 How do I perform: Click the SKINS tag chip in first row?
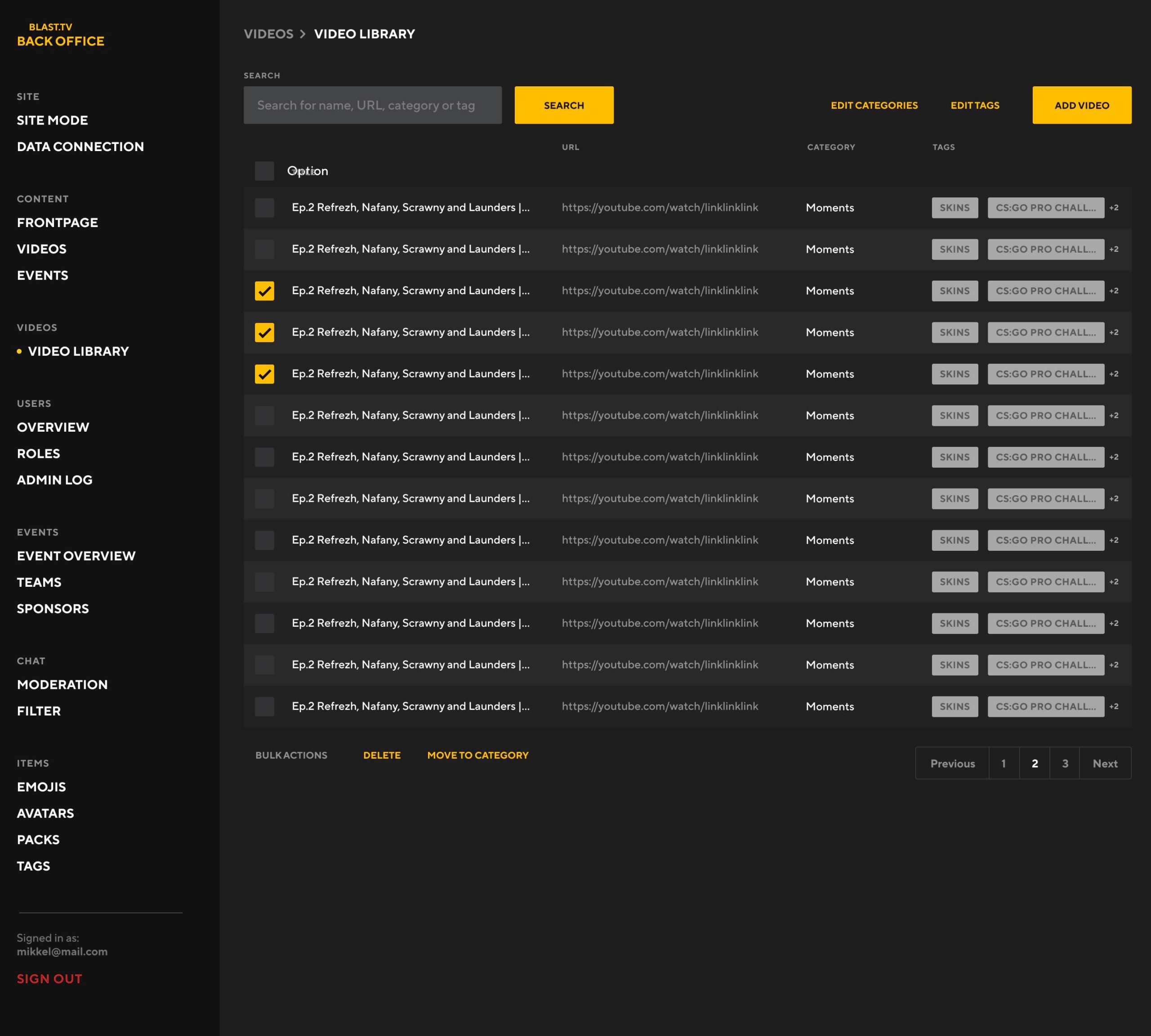pyautogui.click(x=954, y=208)
